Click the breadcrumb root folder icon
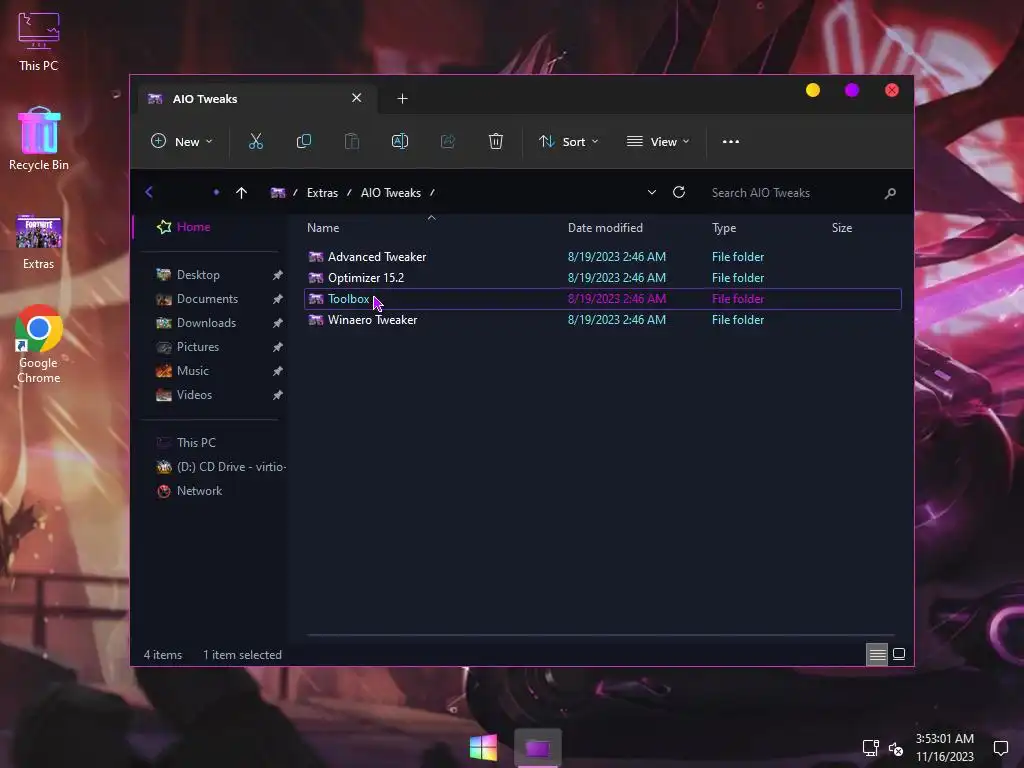The height and width of the screenshot is (768, 1024). (x=278, y=193)
